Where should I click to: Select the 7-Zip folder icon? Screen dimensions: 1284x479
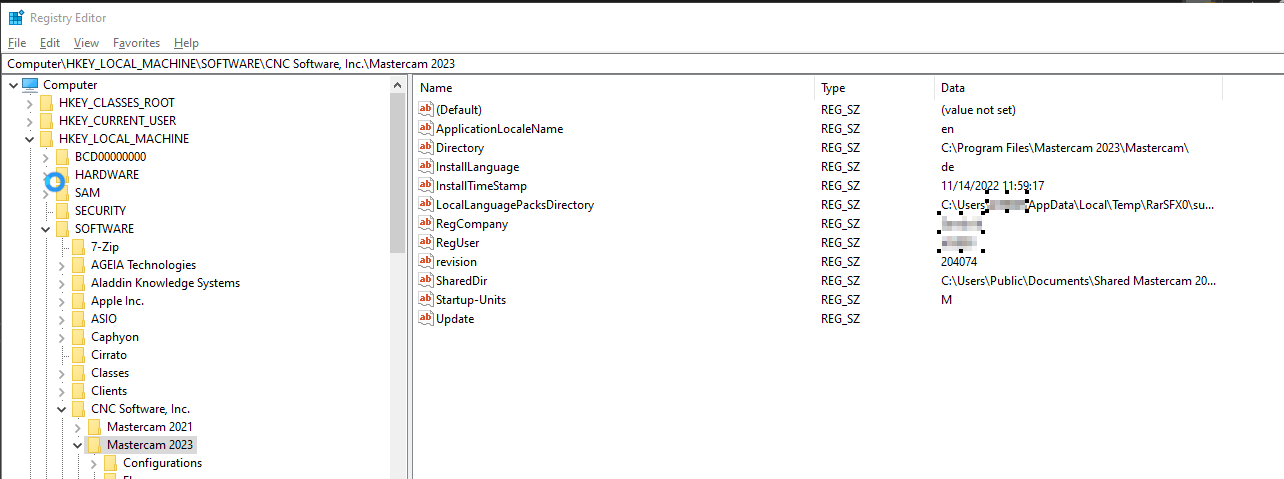(x=78, y=247)
